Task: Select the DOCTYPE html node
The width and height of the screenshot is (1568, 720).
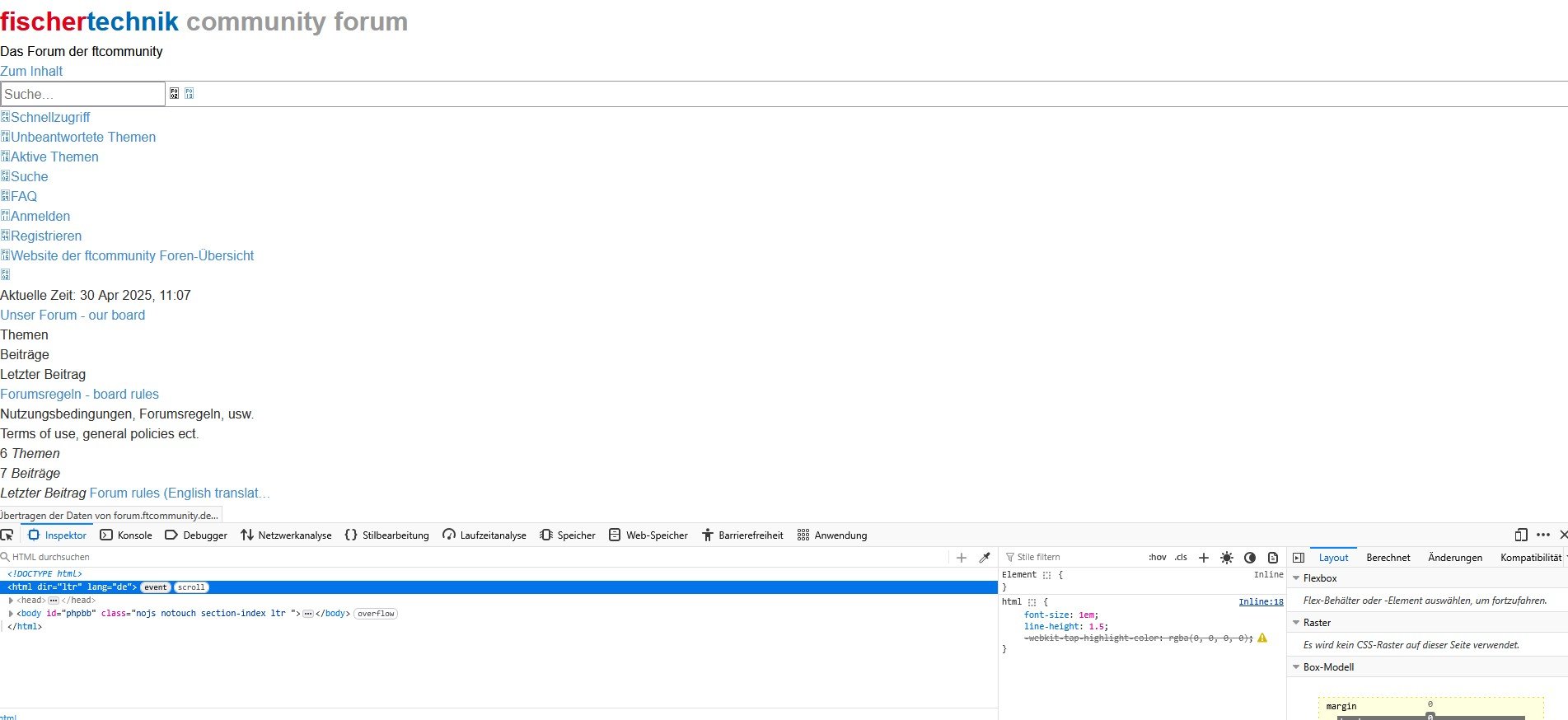Action: [x=44, y=573]
